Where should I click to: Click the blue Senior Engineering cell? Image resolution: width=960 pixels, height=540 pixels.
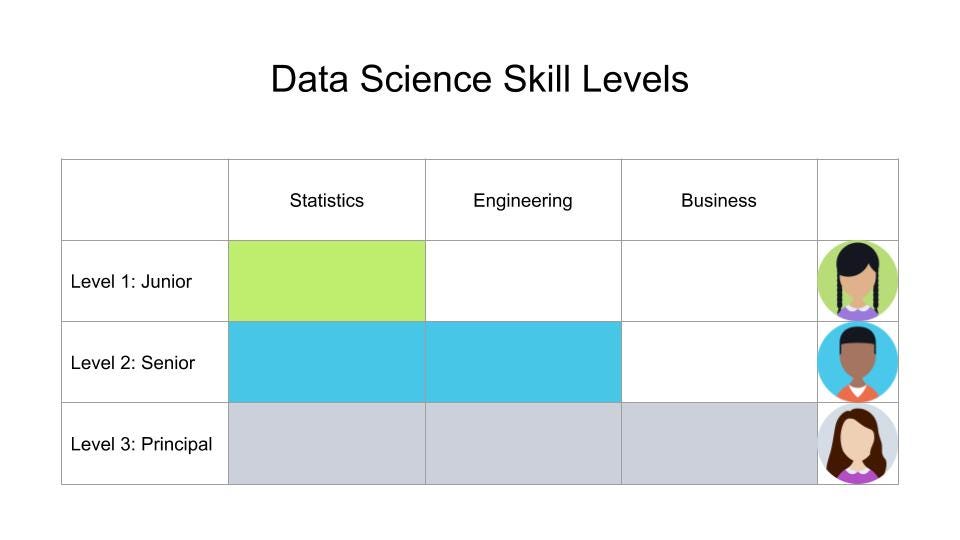point(523,362)
